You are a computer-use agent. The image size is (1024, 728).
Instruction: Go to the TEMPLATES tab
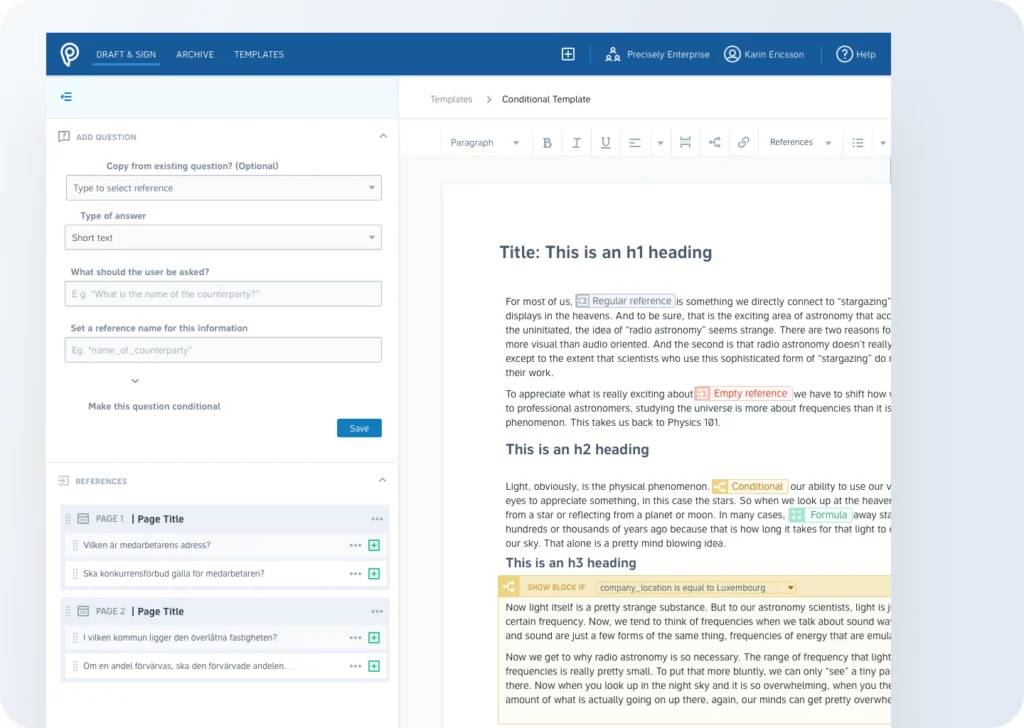259,54
